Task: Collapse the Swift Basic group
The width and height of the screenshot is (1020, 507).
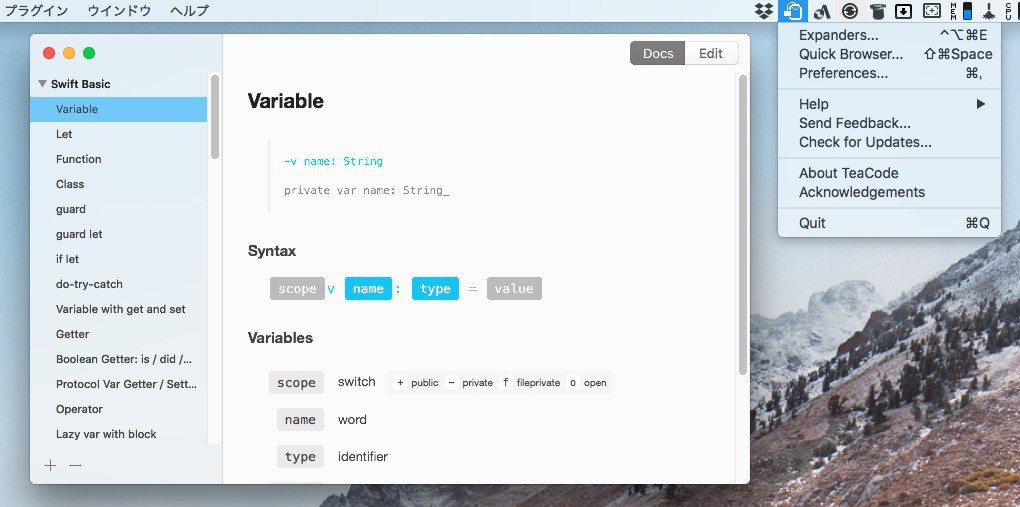Action: click(x=42, y=84)
